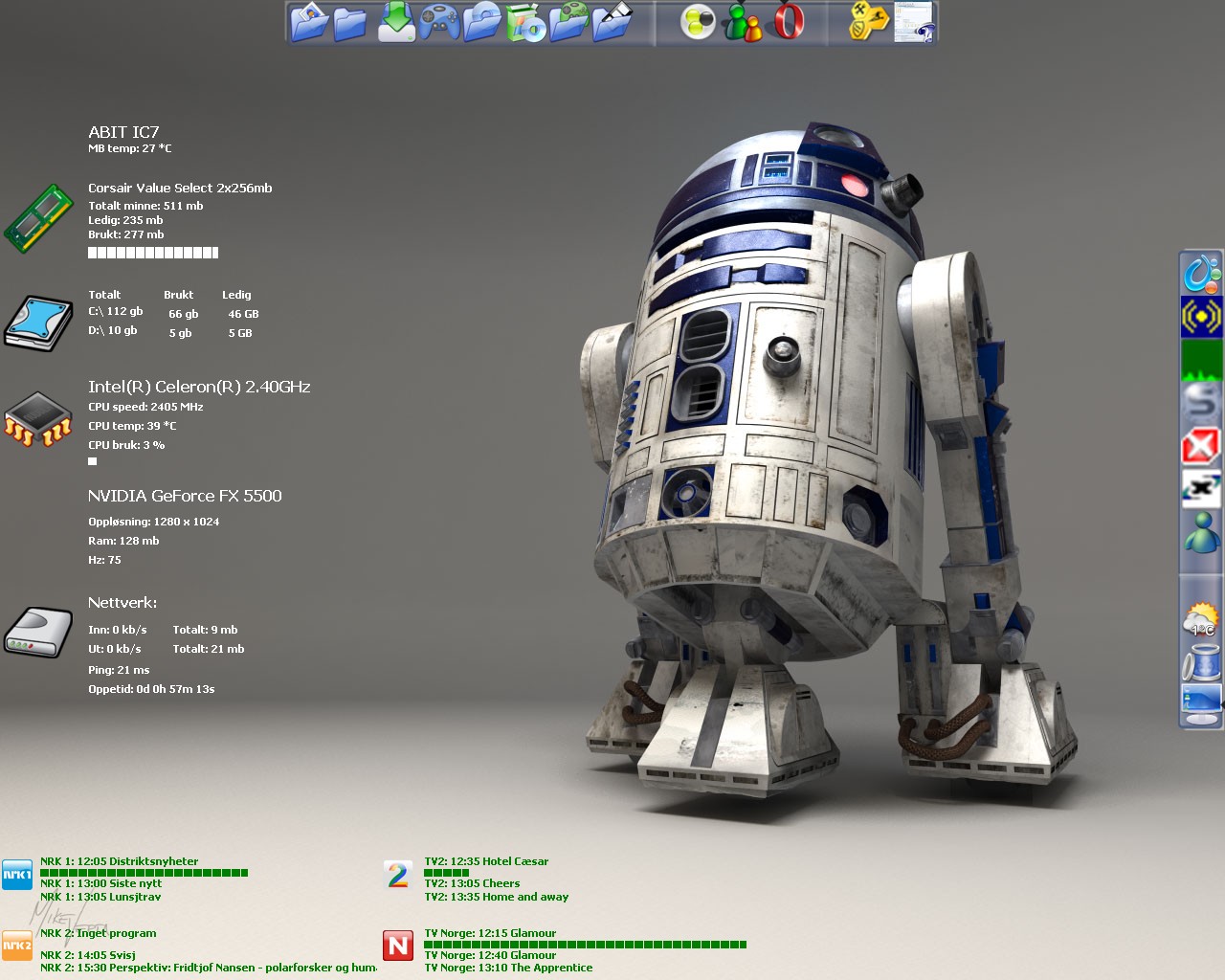Launch the Opera browser
Screen dimensions: 1225x980
[x=788, y=22]
